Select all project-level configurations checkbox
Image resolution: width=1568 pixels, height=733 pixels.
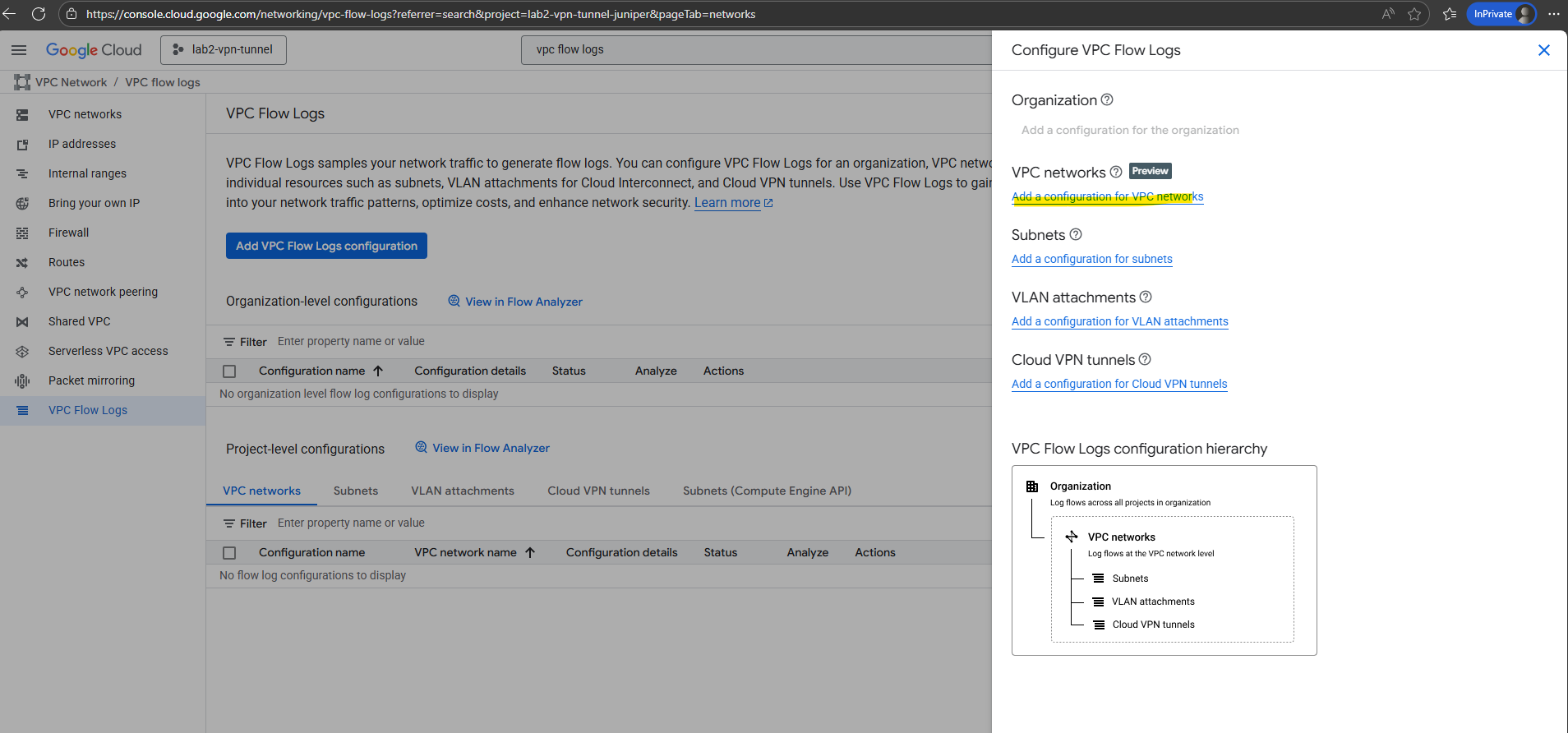(x=229, y=553)
